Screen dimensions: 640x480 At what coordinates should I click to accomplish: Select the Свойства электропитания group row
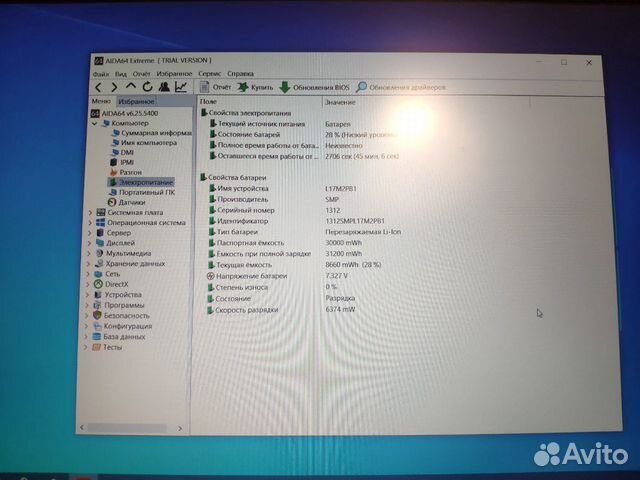246,113
